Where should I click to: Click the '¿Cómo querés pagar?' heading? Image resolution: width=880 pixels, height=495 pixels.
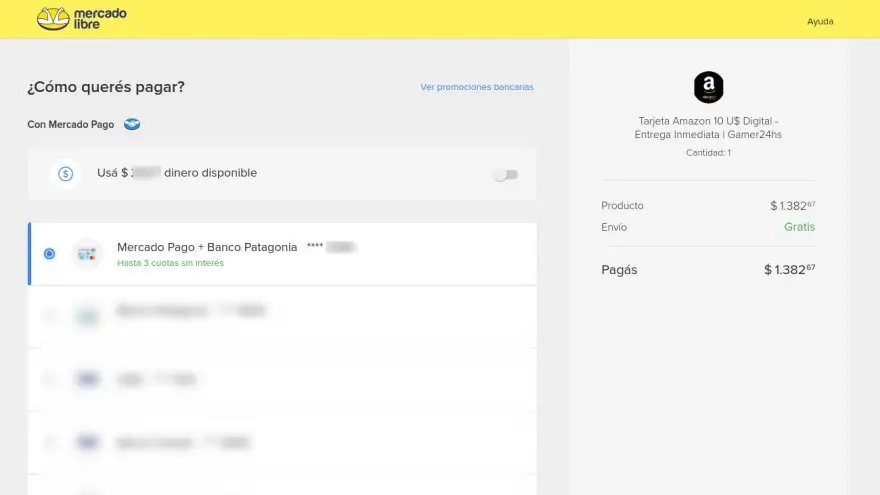pyautogui.click(x=106, y=87)
